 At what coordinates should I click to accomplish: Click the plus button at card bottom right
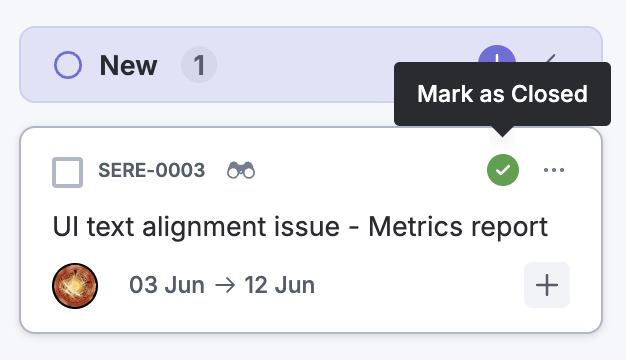click(x=547, y=285)
